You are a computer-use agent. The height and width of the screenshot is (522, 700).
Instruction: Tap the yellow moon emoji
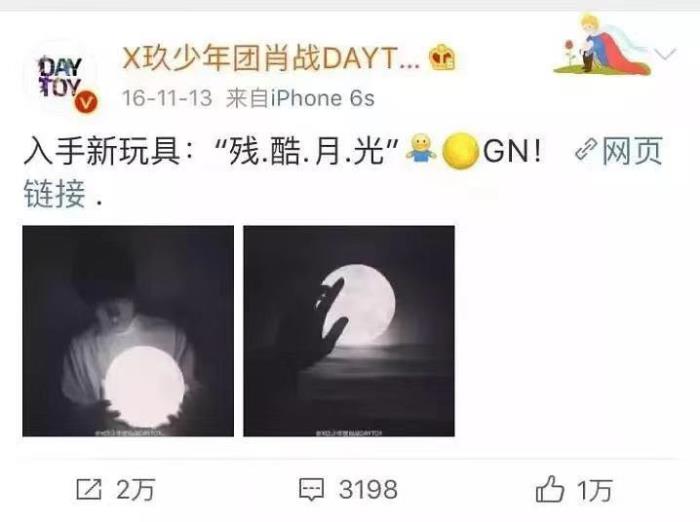(x=461, y=151)
